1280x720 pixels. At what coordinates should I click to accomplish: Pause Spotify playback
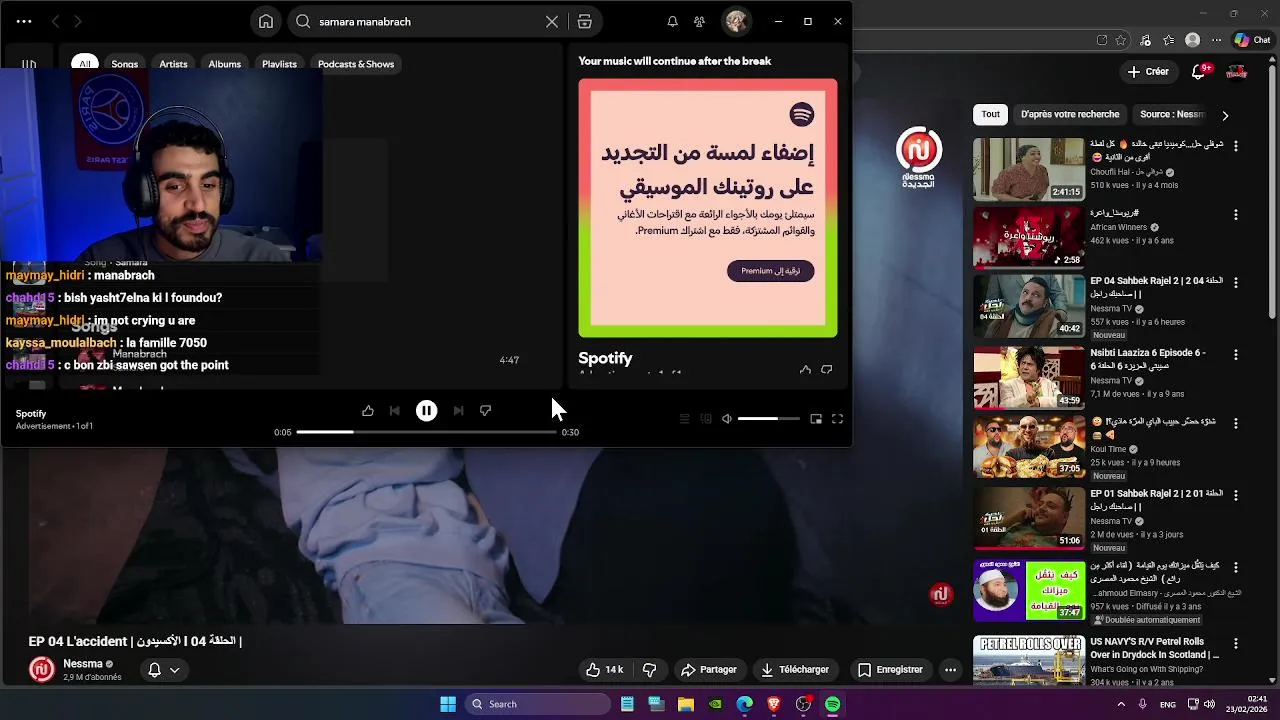pyautogui.click(x=426, y=410)
